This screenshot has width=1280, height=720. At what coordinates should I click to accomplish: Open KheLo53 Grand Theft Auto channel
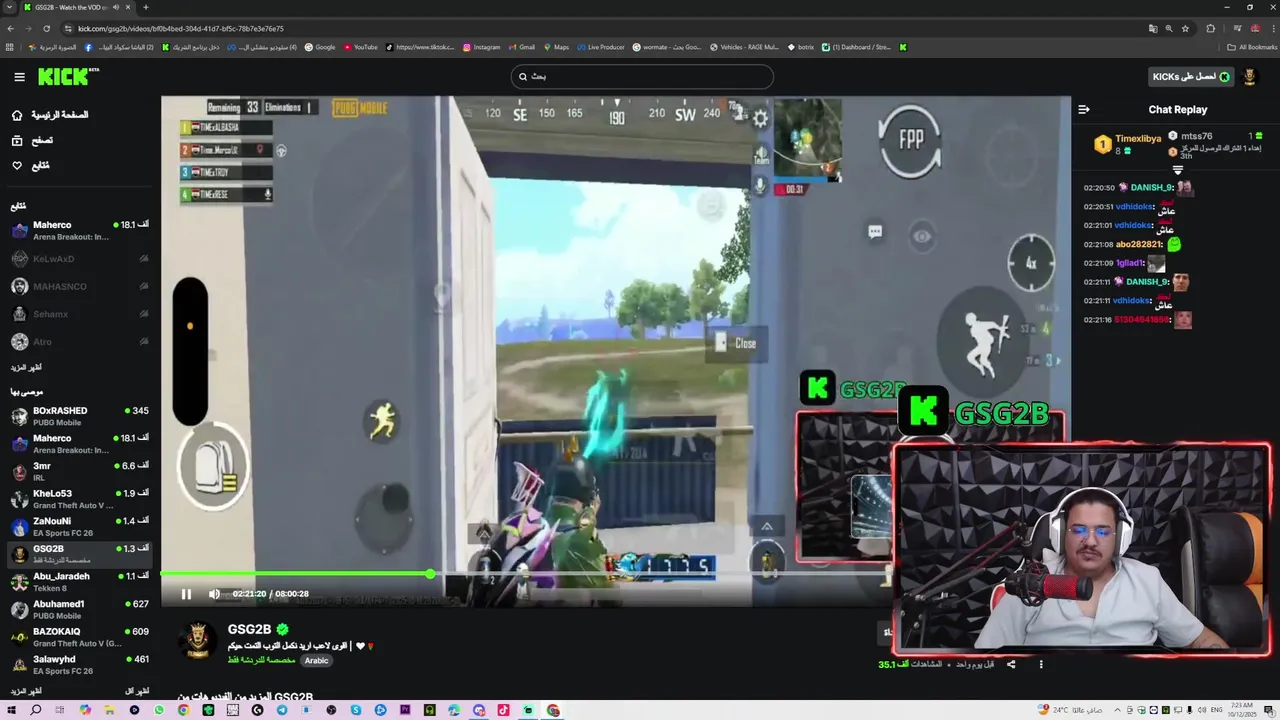[x=80, y=499]
